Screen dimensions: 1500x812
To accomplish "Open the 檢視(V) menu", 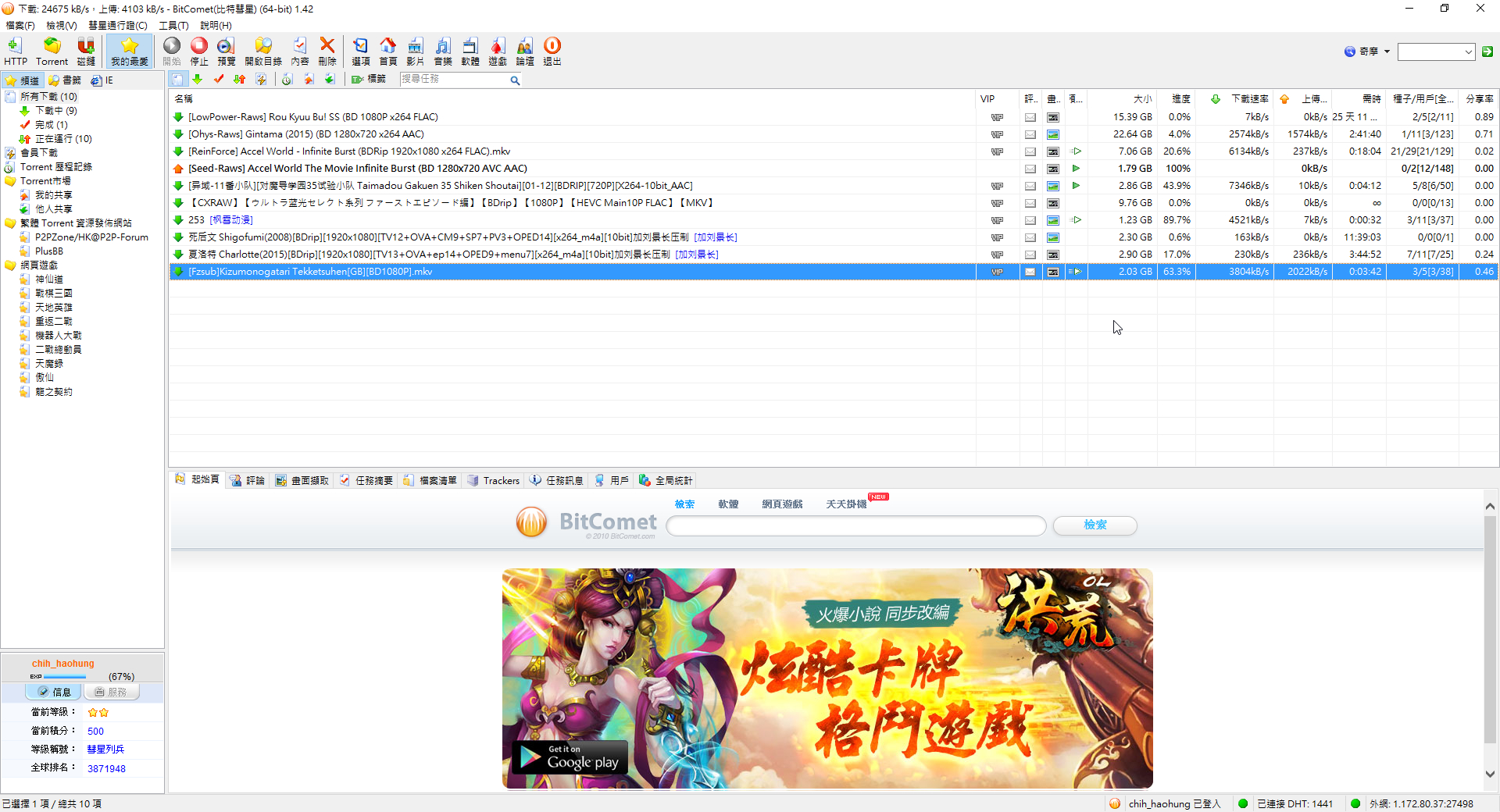I will click(x=61, y=26).
